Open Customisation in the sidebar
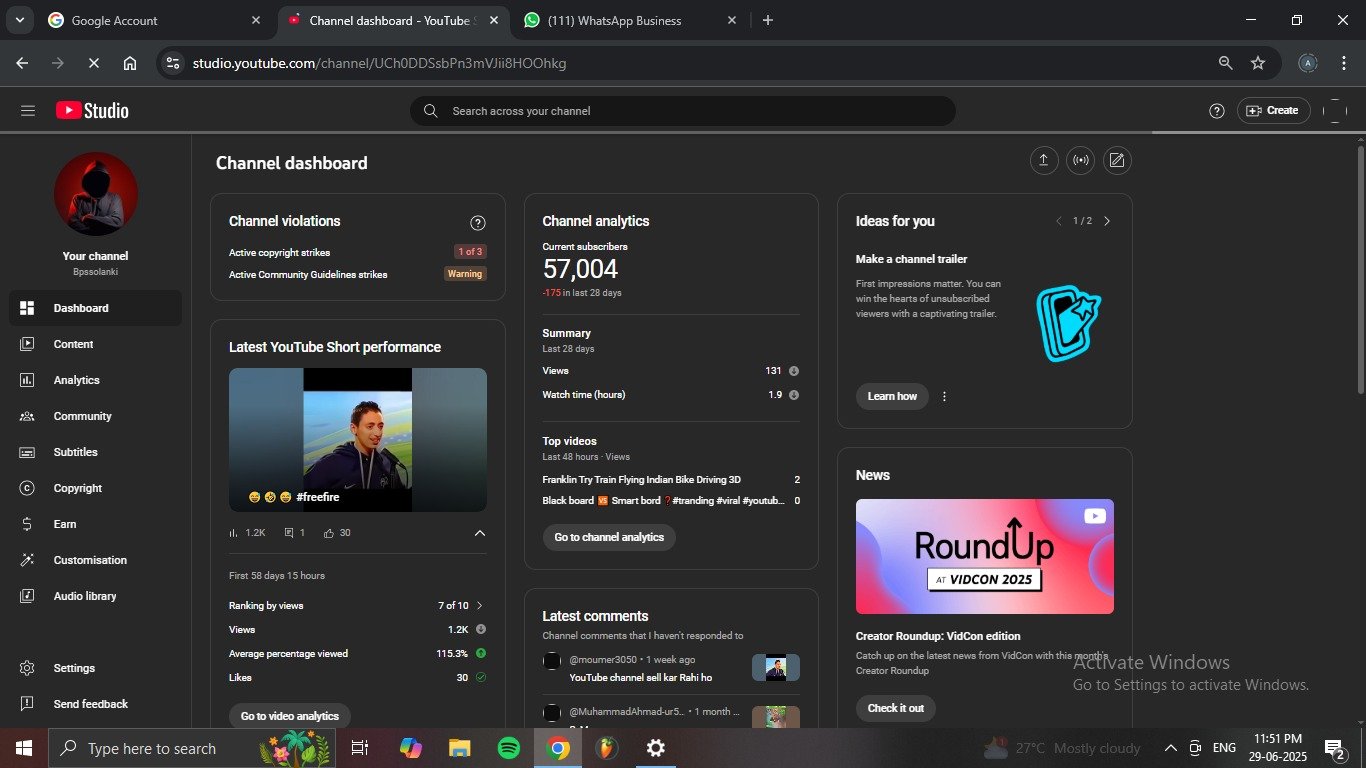This screenshot has width=1366, height=768. tap(95, 560)
